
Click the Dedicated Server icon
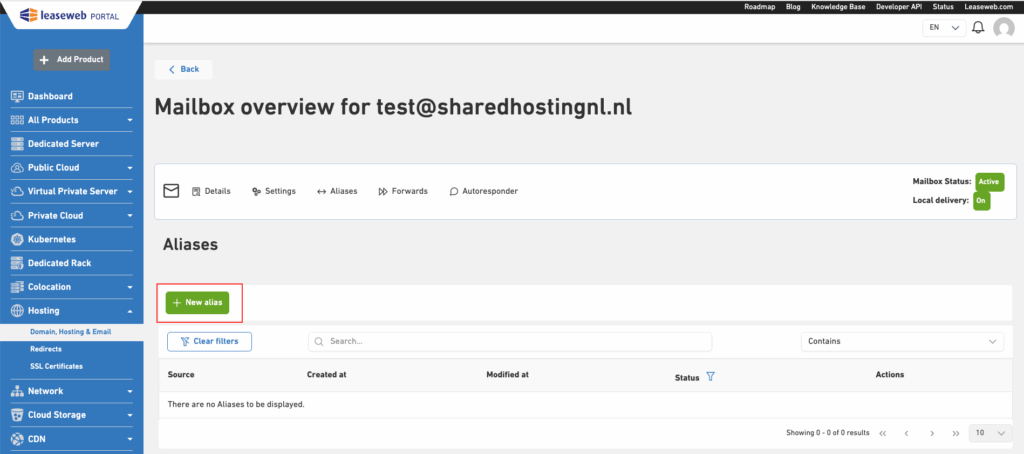pyautogui.click(x=18, y=144)
